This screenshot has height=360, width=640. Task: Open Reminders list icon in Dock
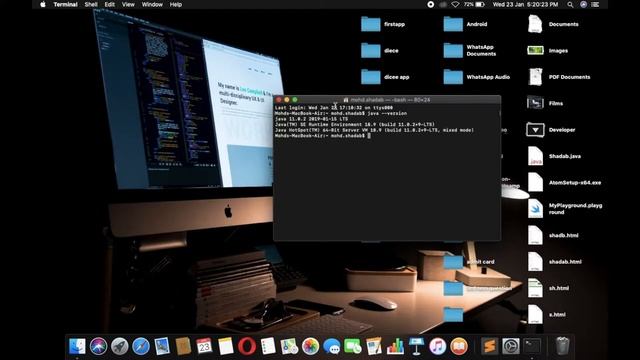click(x=268, y=346)
